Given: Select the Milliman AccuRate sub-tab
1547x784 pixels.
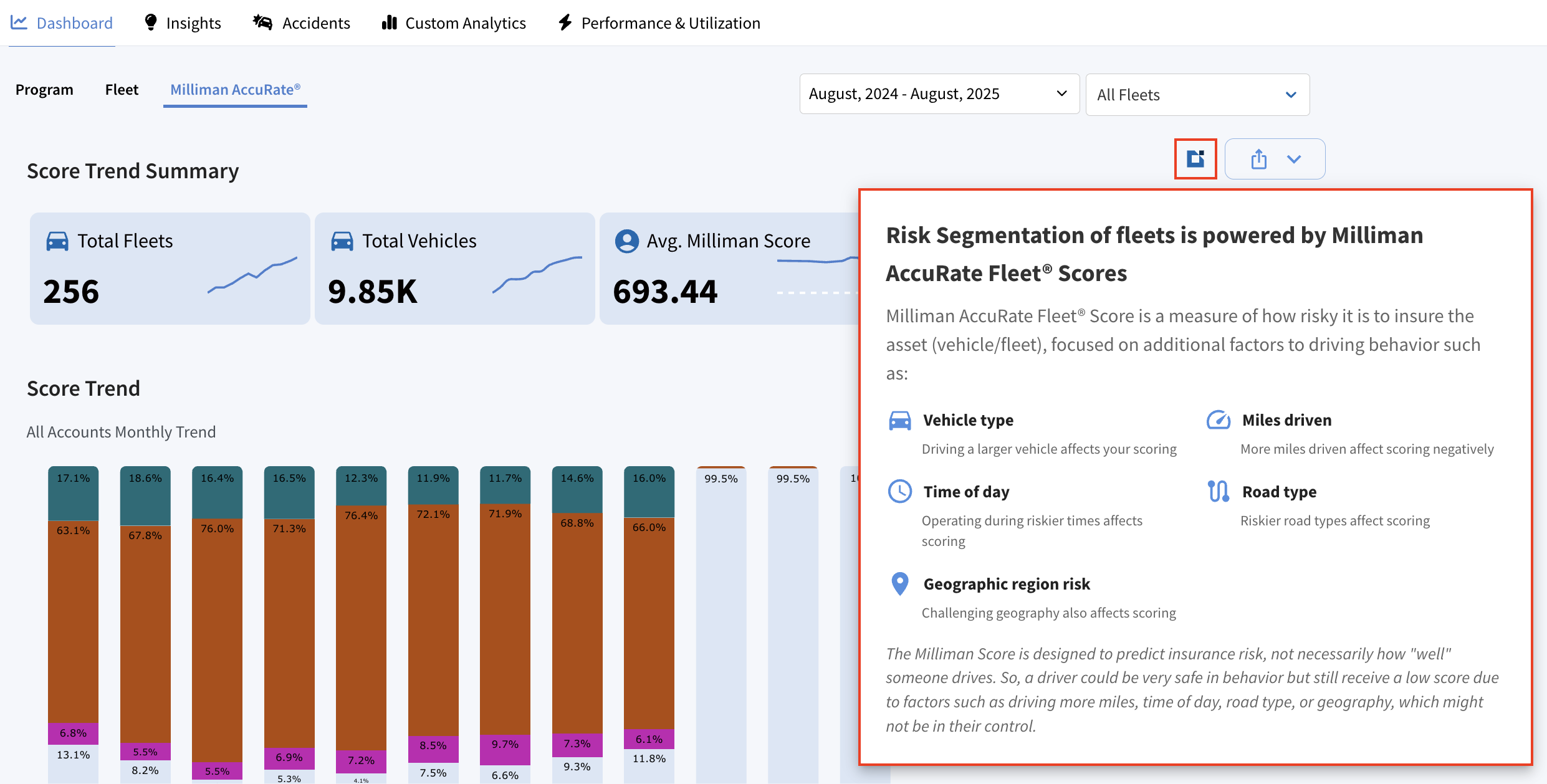Looking at the screenshot, I should pyautogui.click(x=235, y=90).
